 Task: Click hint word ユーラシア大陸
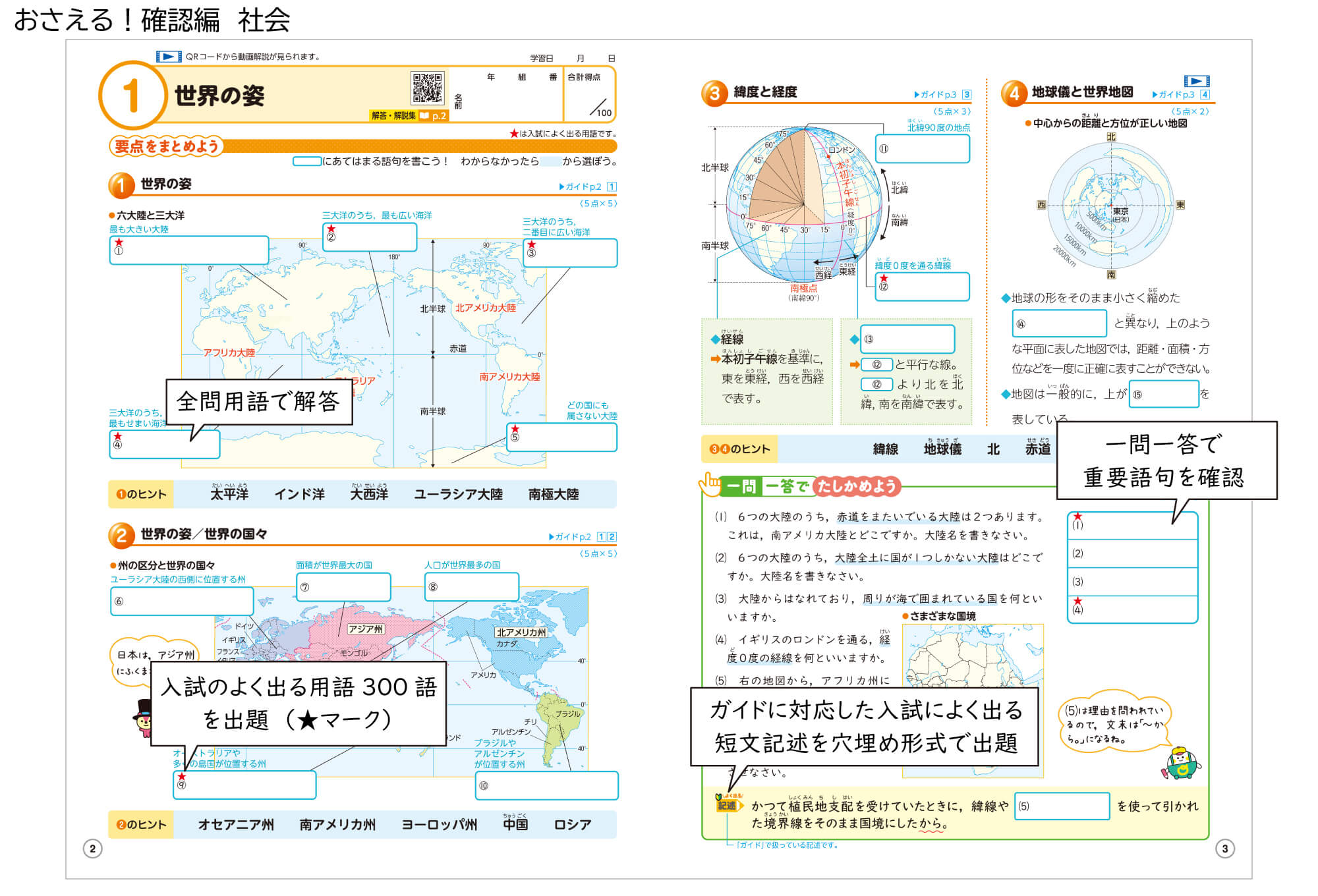(458, 494)
